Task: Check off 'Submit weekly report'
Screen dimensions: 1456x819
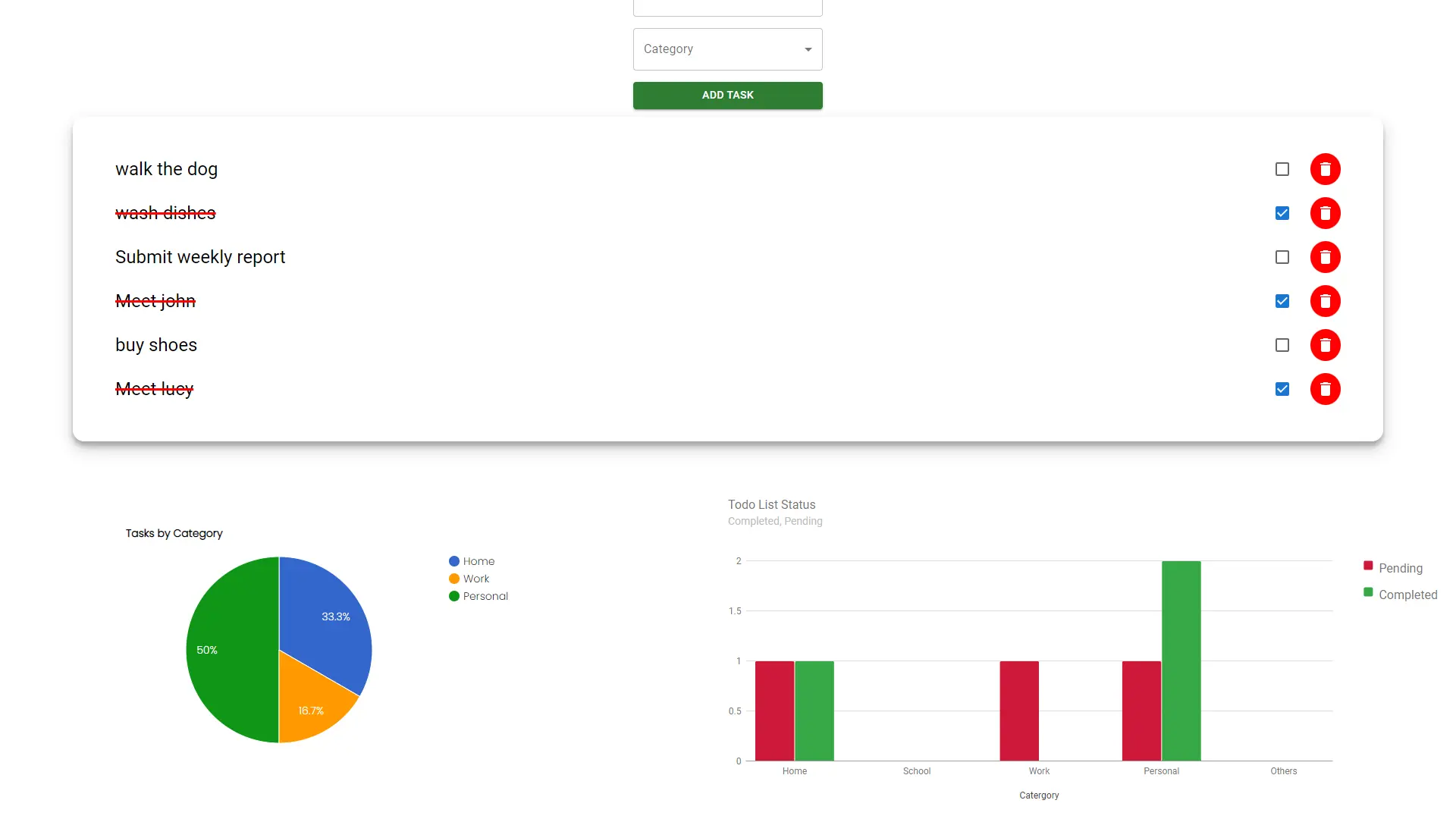Action: pos(1282,257)
